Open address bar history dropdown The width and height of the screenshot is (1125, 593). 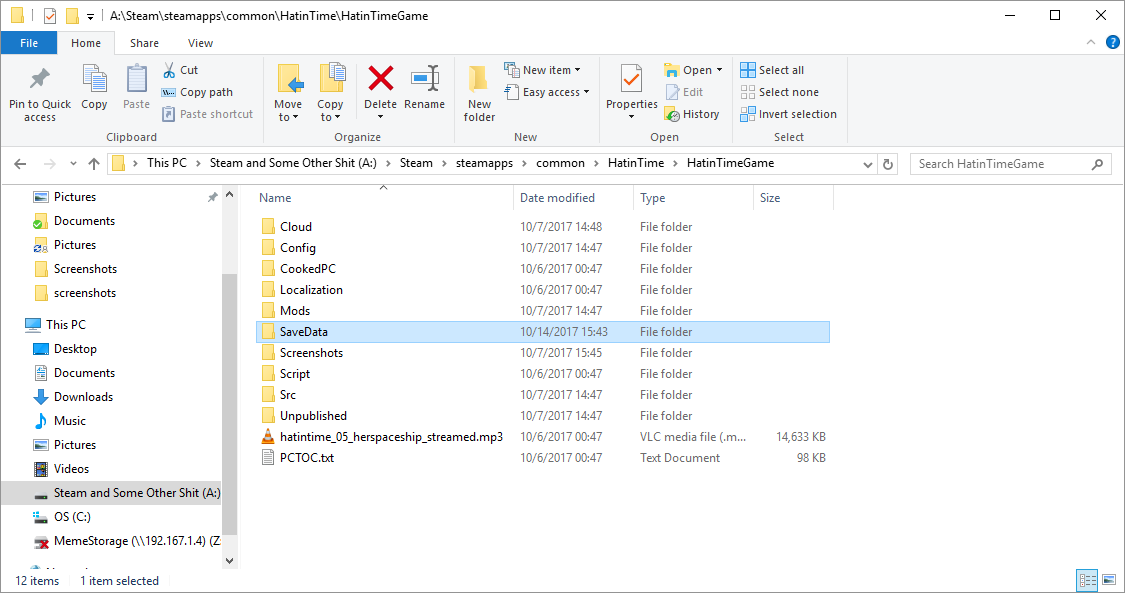(867, 164)
